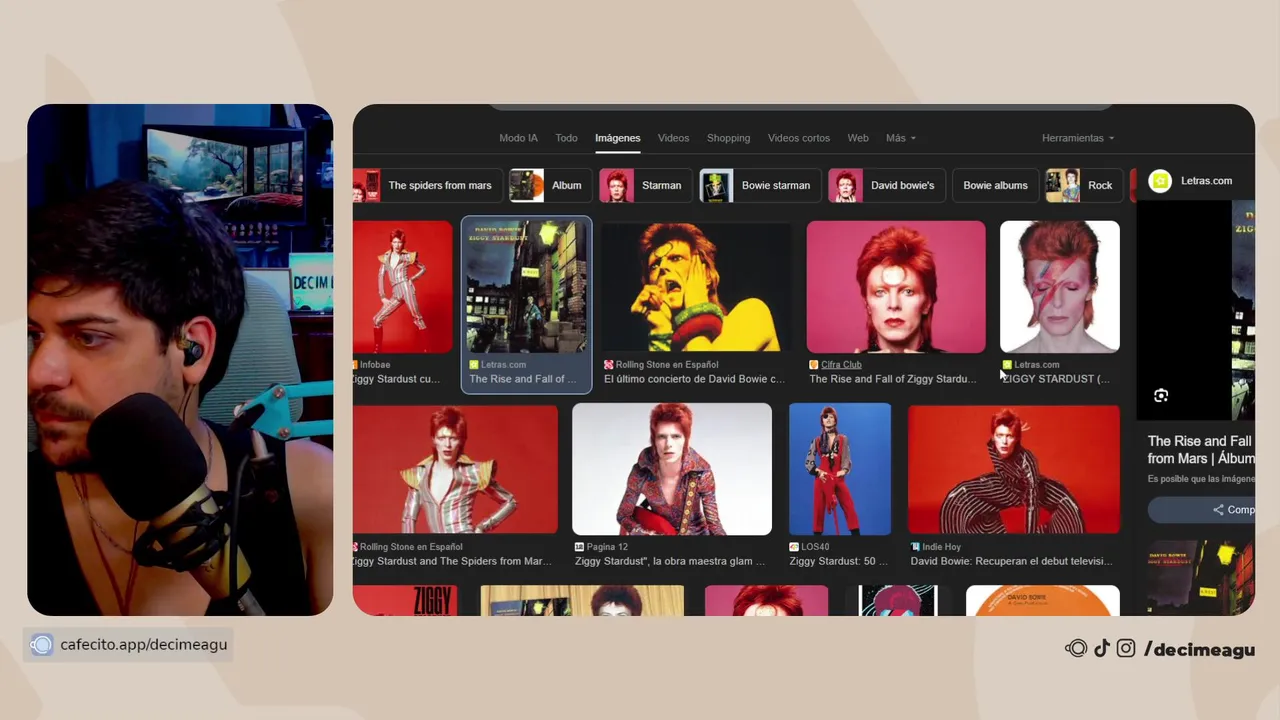The image size is (1280, 720).
Task: Open the Shopping tab
Action: pos(728,138)
